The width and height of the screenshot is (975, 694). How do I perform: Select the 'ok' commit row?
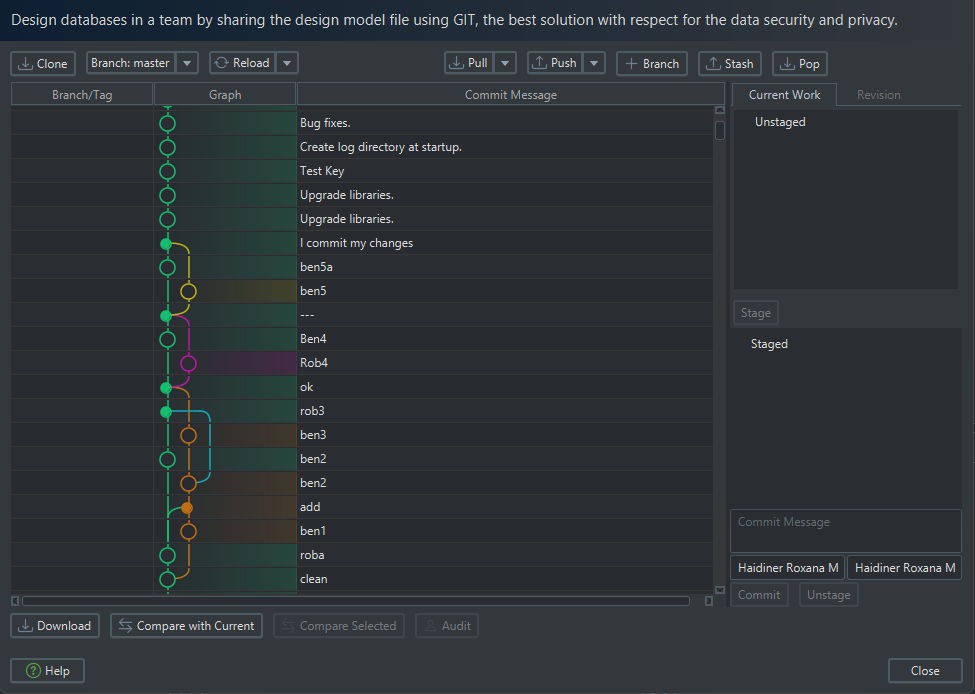click(362, 387)
